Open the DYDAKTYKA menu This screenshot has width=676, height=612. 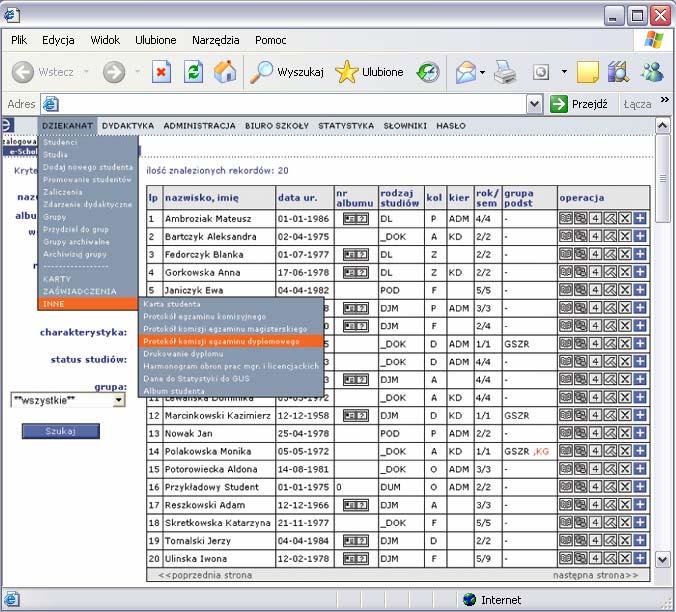128,126
